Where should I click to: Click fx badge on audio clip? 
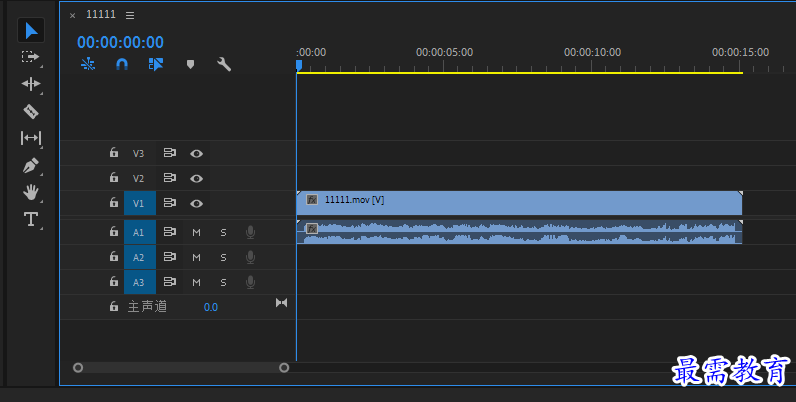click(x=312, y=228)
